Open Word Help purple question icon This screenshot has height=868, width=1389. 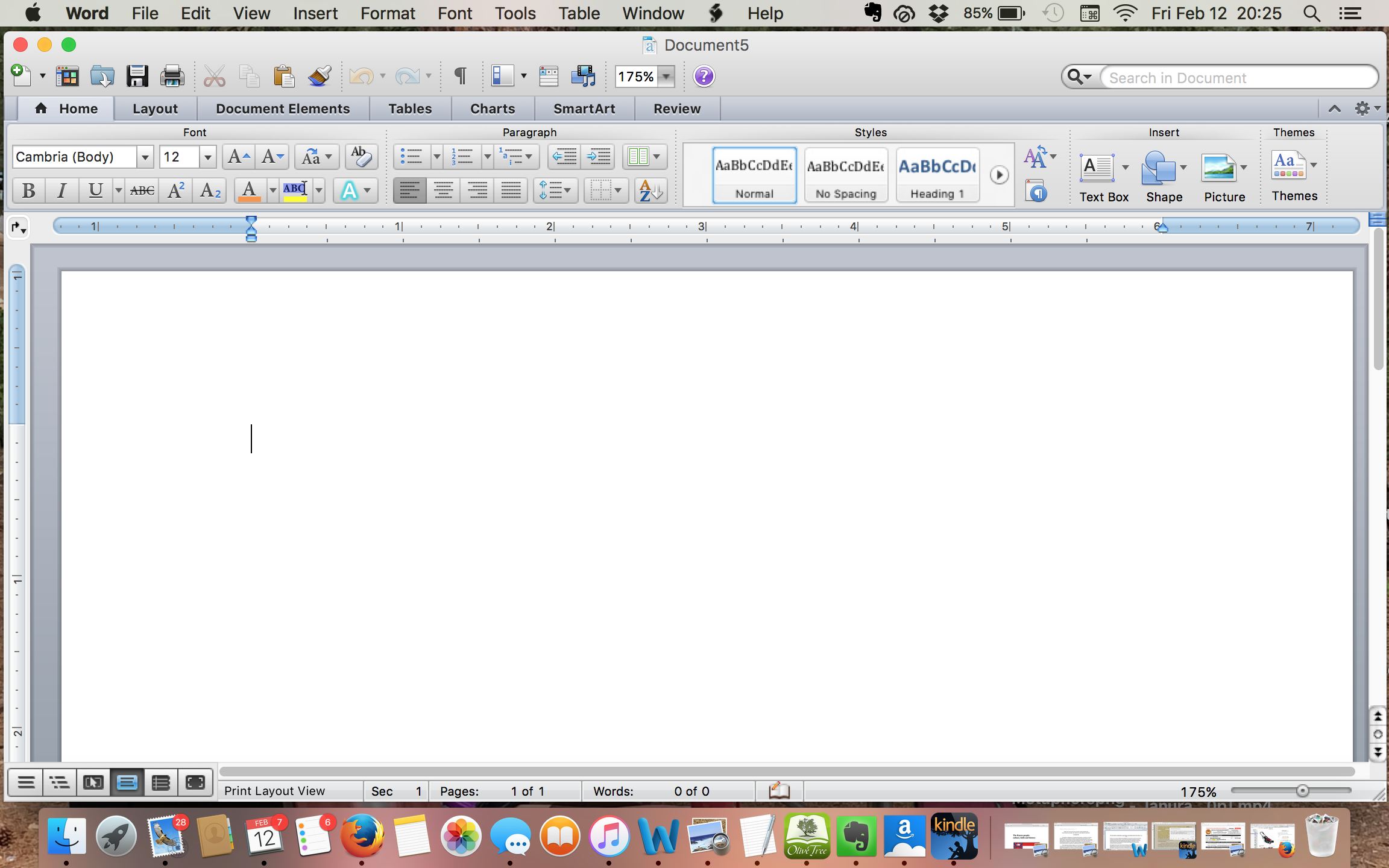(x=704, y=77)
